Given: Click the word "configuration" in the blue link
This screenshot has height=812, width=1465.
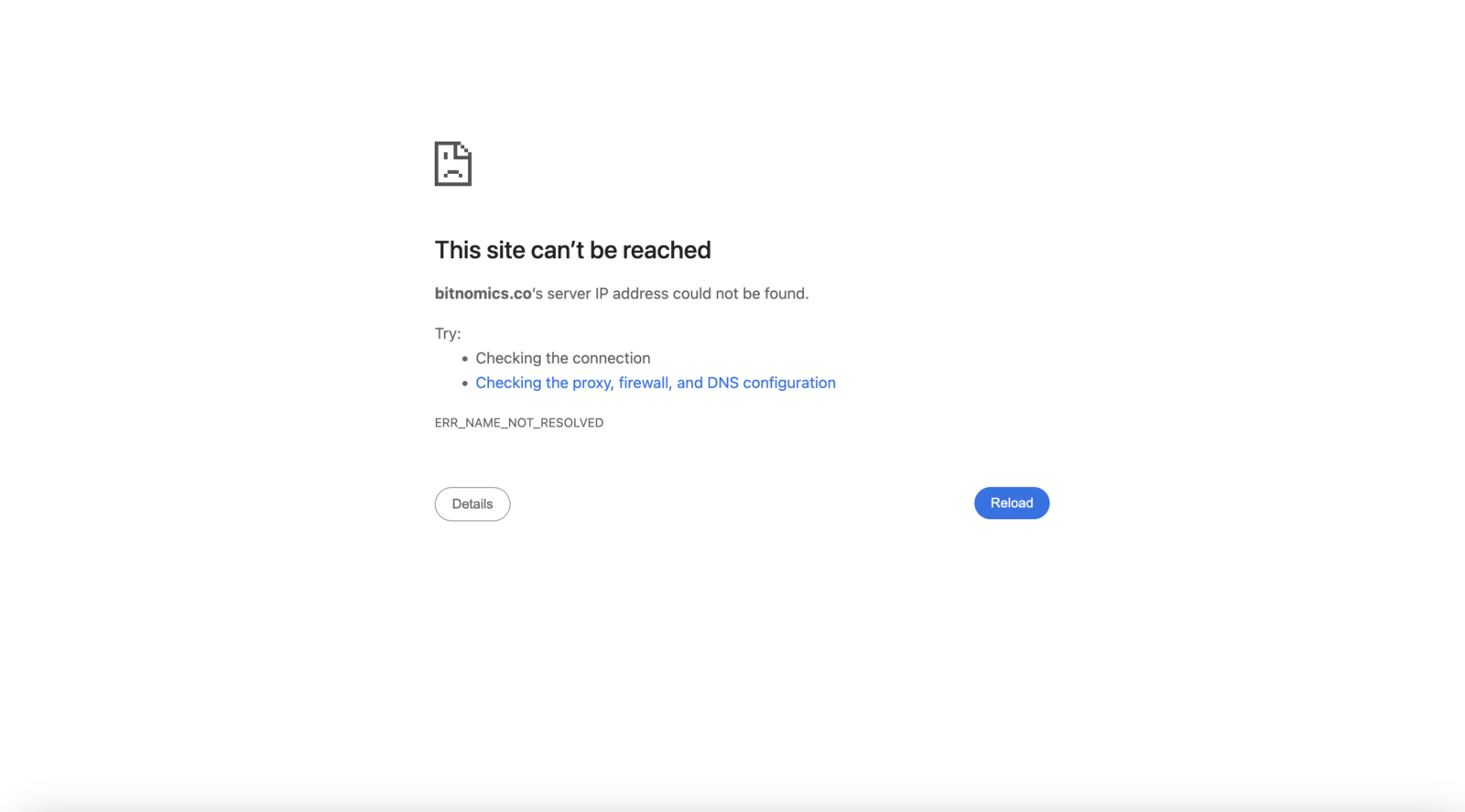Looking at the screenshot, I should (789, 383).
